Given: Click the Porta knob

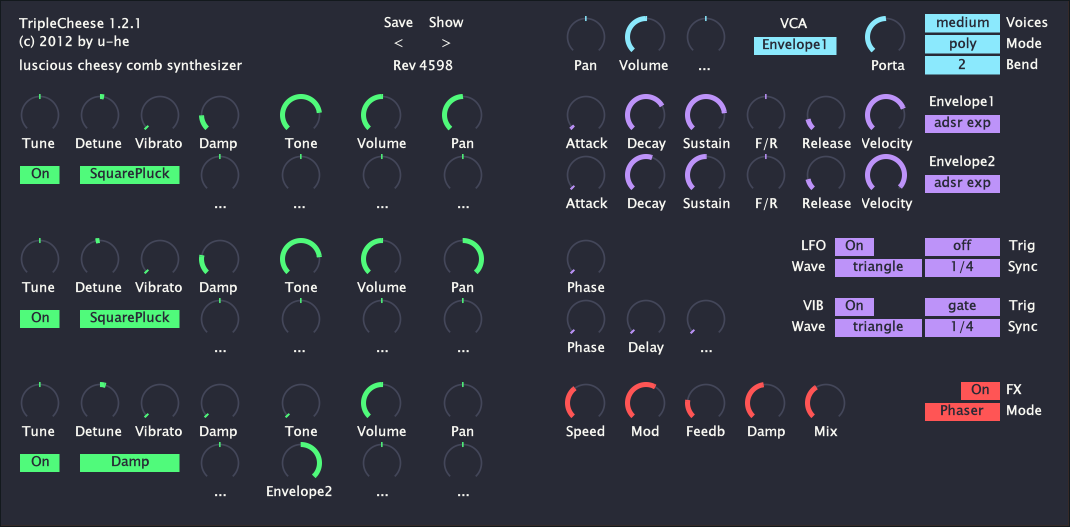Looking at the screenshot, I should [885, 35].
